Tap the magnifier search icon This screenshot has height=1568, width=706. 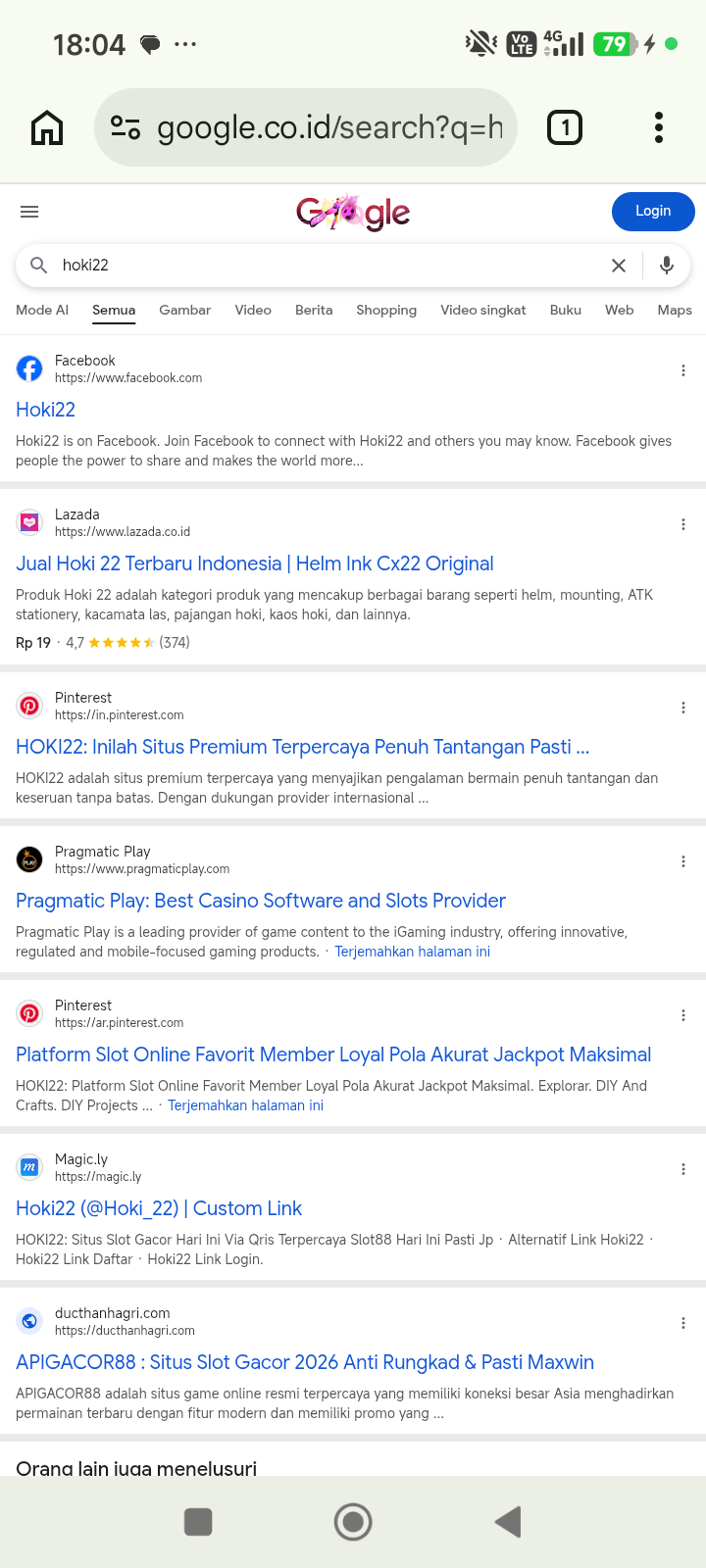tap(38, 266)
